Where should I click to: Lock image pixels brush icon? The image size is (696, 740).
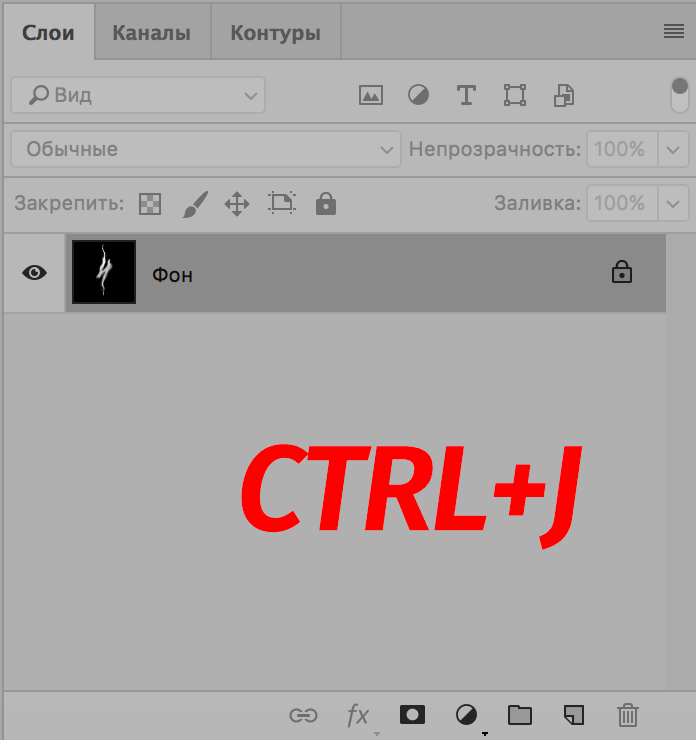pos(195,204)
